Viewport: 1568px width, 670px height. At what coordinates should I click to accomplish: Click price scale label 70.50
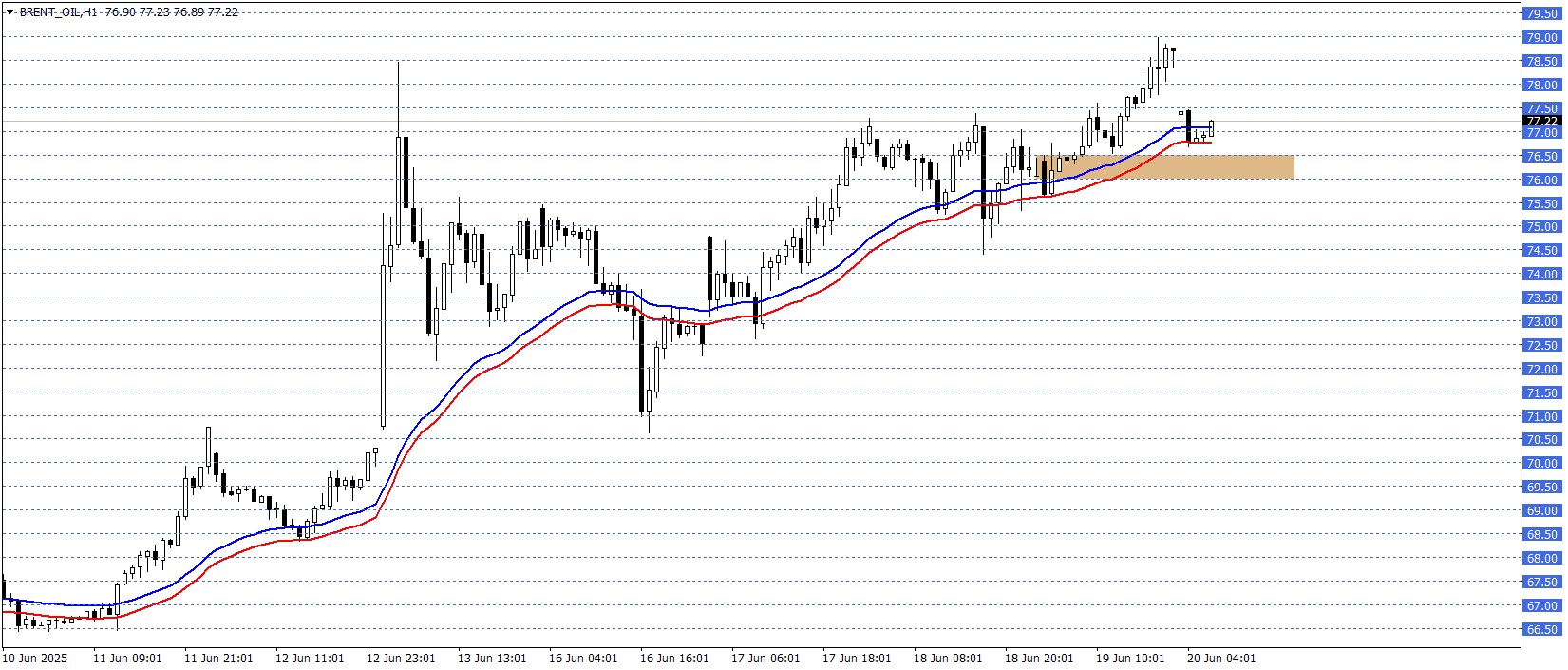pos(1541,440)
